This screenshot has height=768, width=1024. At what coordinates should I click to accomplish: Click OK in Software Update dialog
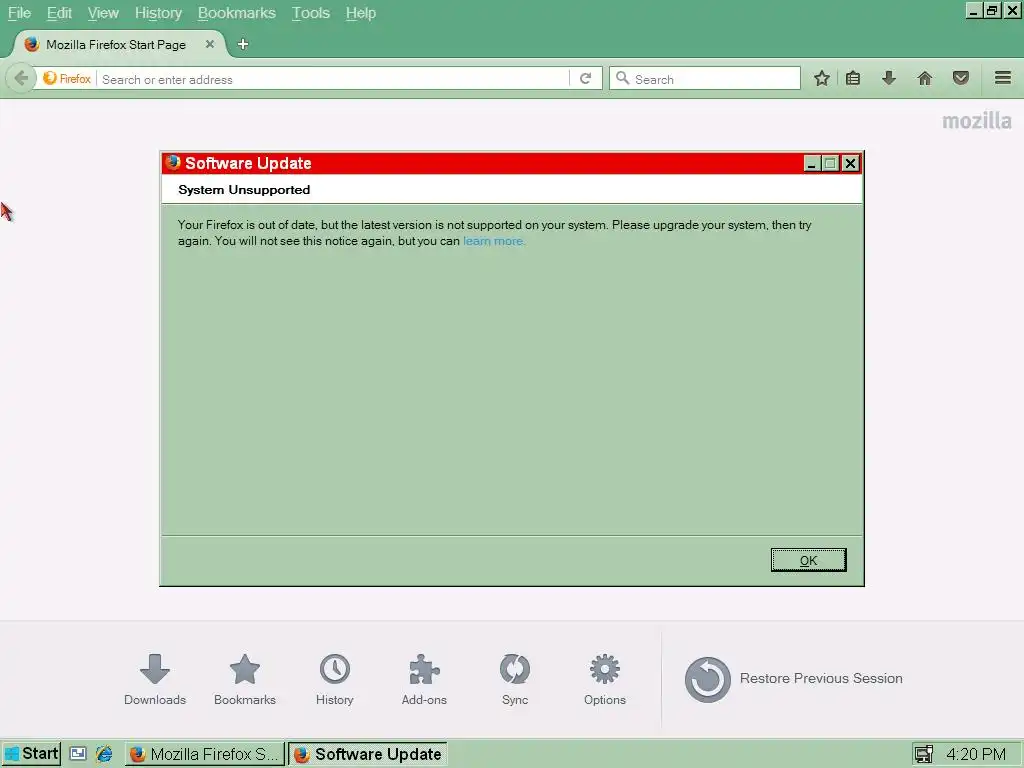[x=808, y=560]
